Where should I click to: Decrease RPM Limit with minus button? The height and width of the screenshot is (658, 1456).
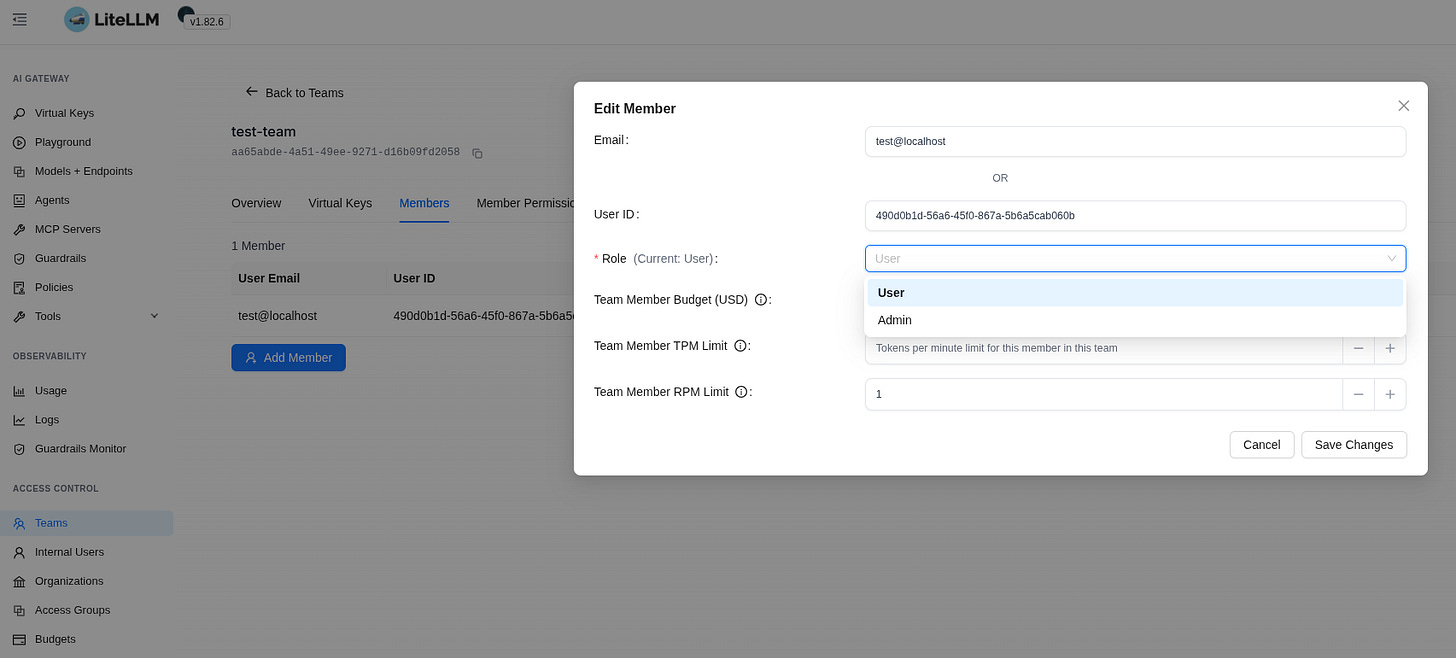[x=1358, y=394]
